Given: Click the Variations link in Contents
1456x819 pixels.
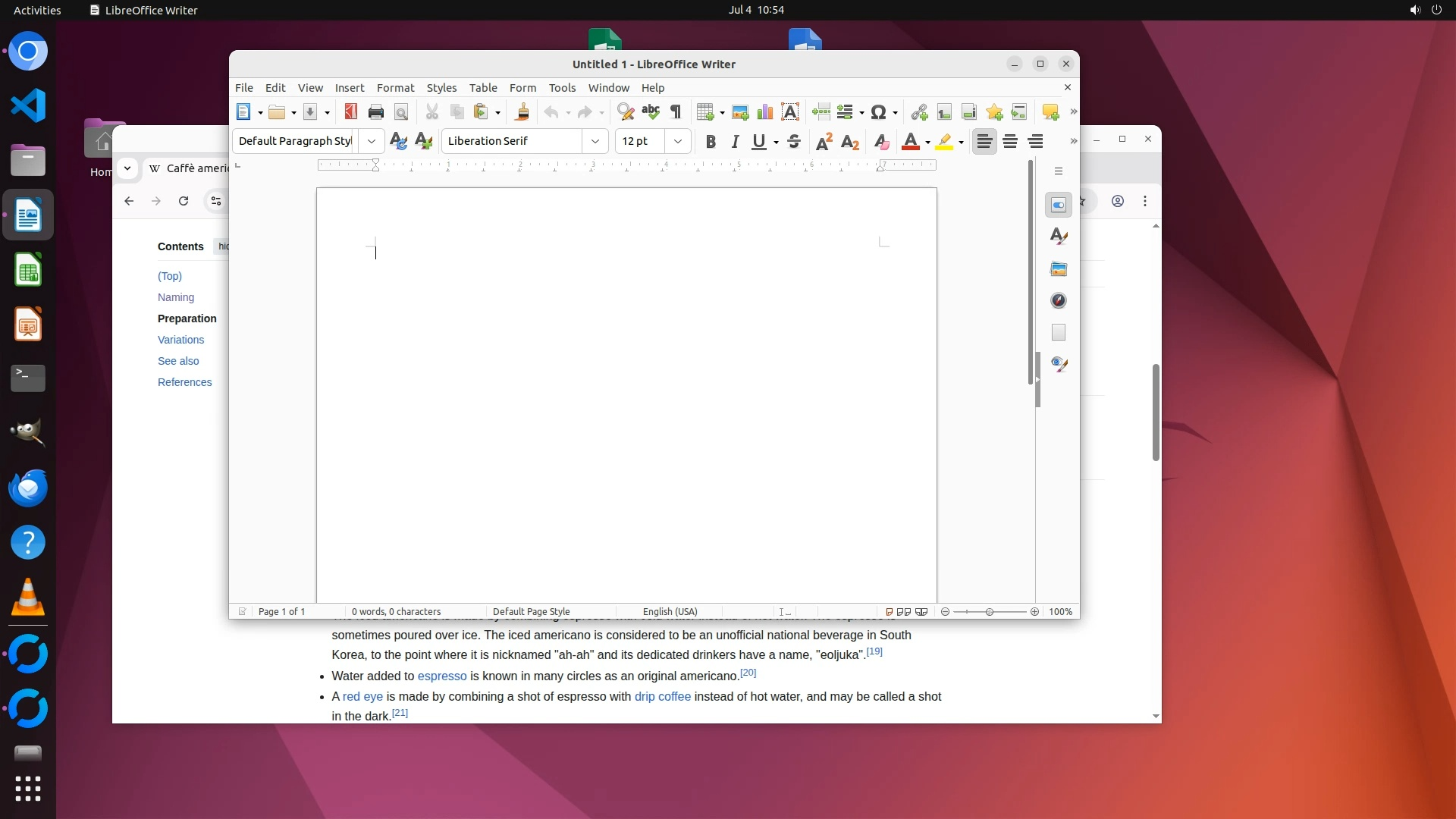Looking at the screenshot, I should 180,340.
